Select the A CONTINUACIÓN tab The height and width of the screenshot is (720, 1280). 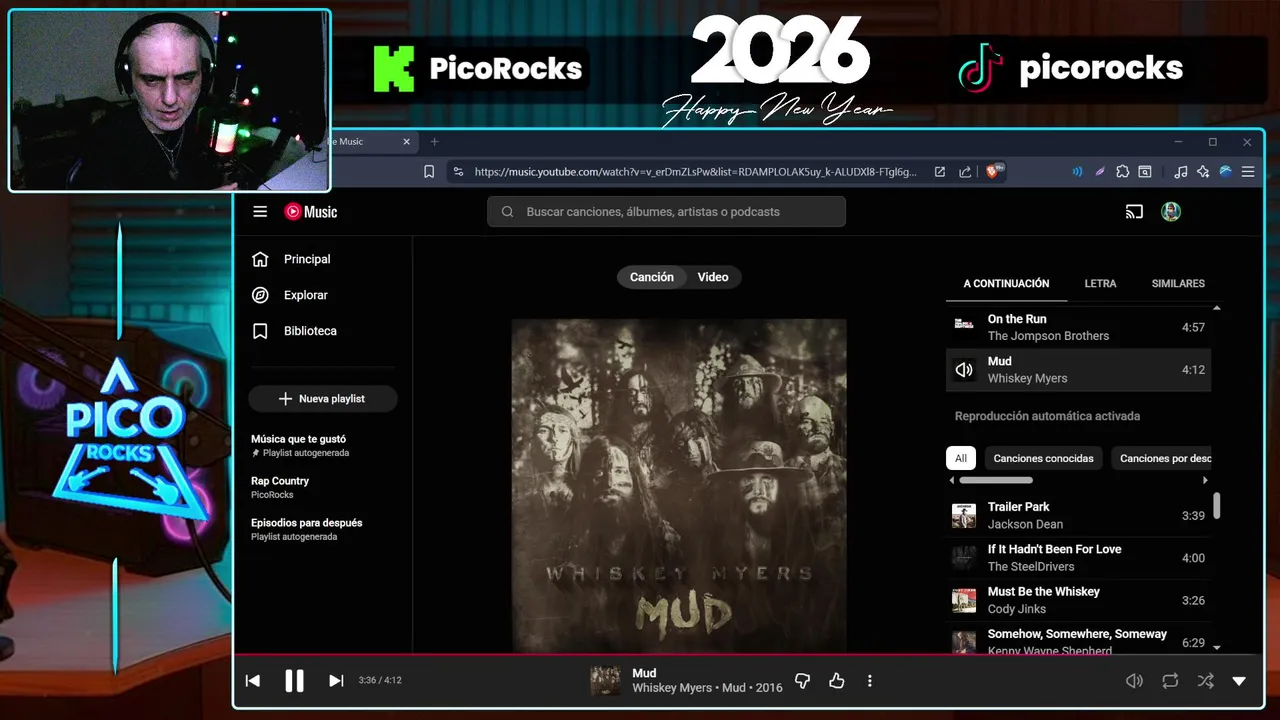1006,284
